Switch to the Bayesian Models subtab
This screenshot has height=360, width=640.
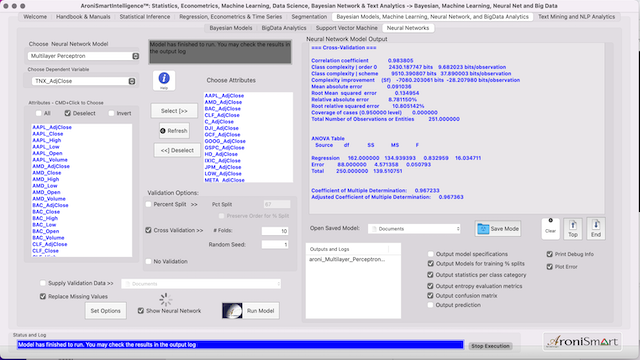(231, 28)
